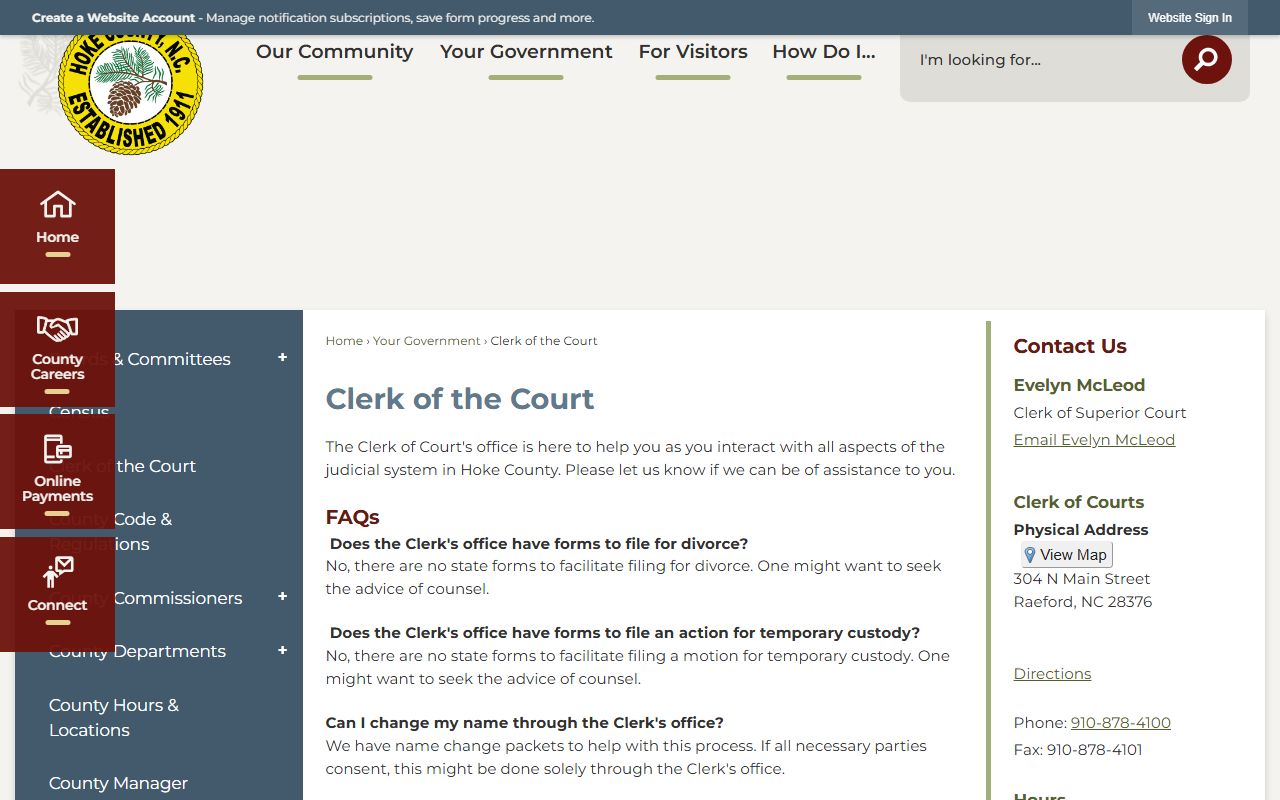
Task: Click the Physical Address label
Action: pyautogui.click(x=1081, y=530)
